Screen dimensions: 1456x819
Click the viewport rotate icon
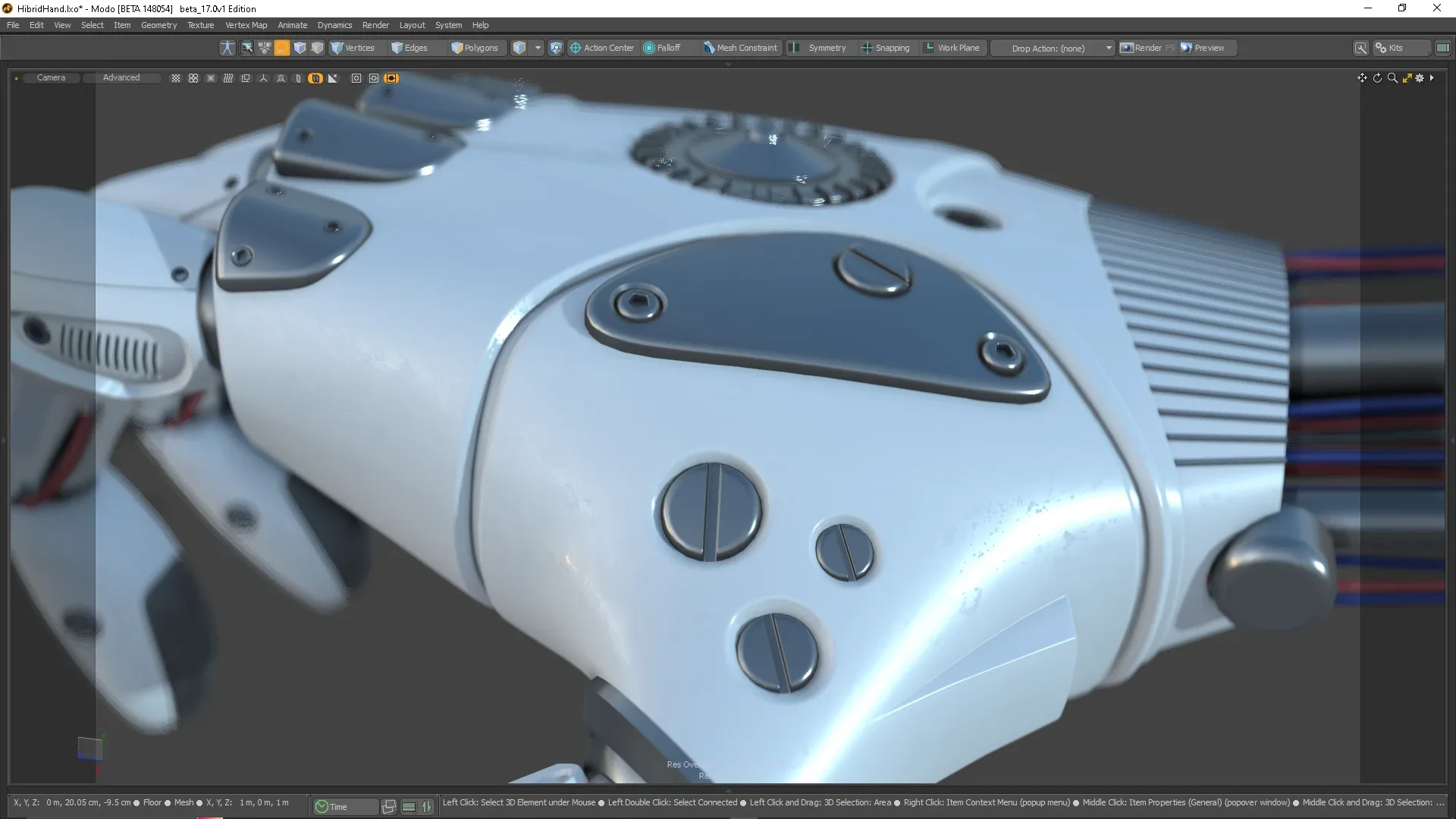click(1377, 78)
